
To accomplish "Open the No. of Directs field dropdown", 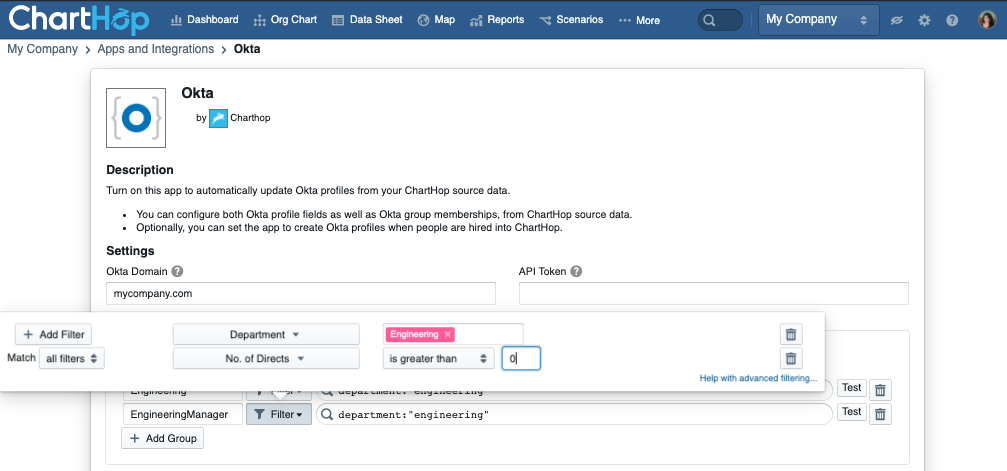I will tap(266, 359).
